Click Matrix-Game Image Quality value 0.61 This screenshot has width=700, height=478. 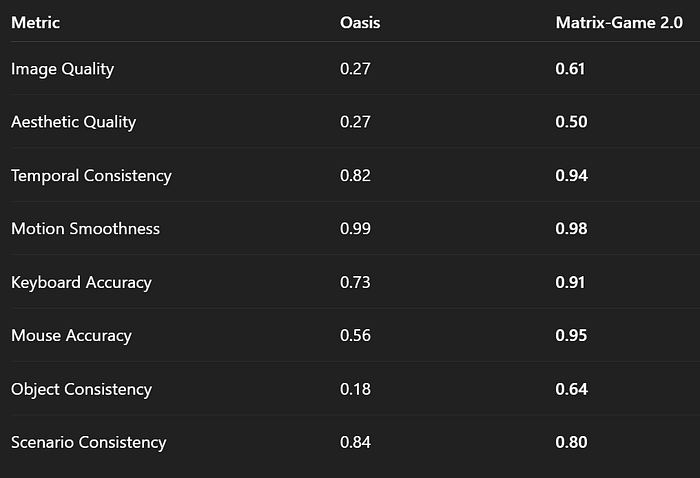[570, 69]
